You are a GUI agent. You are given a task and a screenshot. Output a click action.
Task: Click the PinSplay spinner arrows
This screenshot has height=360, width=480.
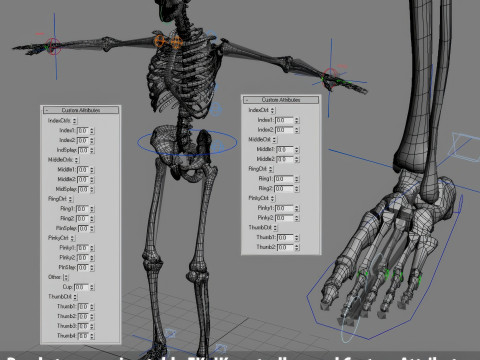click(x=92, y=267)
